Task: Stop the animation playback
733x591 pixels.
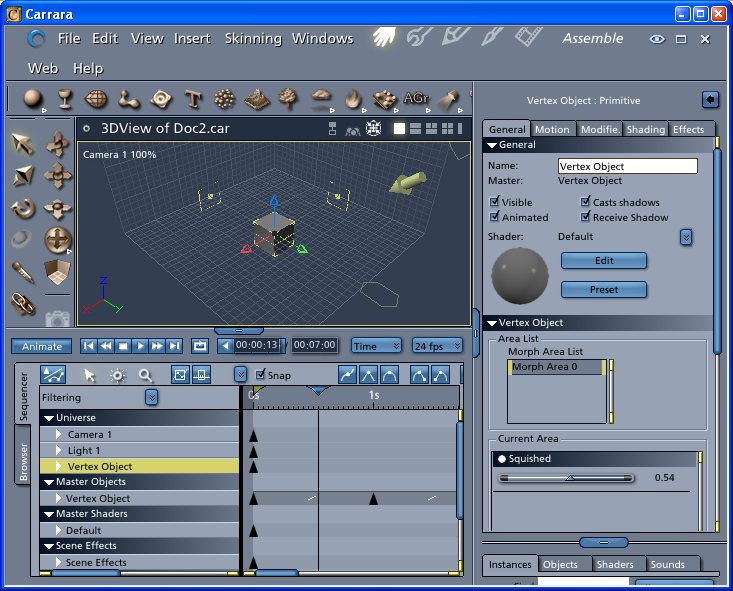Action: (123, 346)
